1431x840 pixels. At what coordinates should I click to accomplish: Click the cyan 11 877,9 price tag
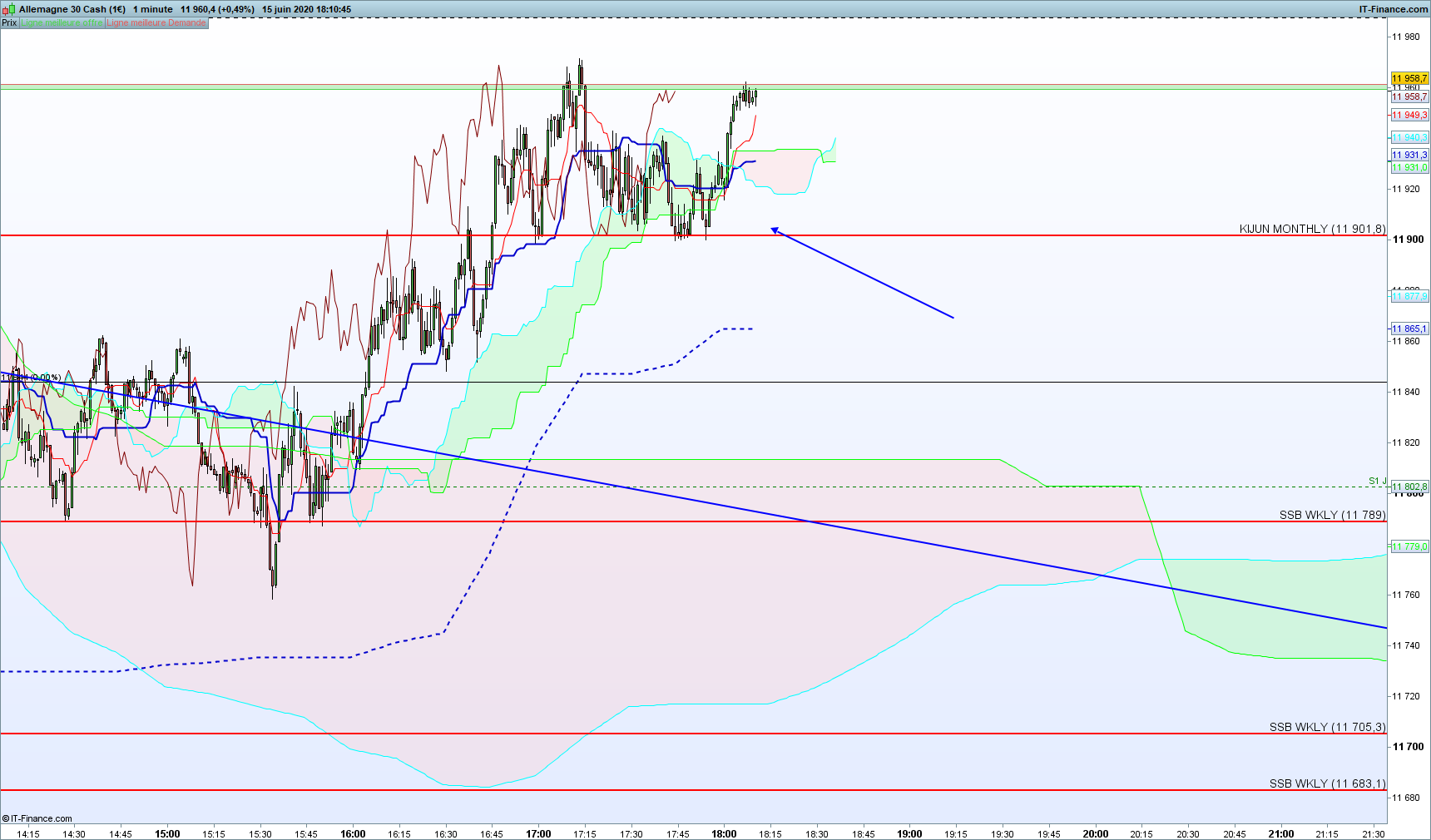tap(1409, 296)
